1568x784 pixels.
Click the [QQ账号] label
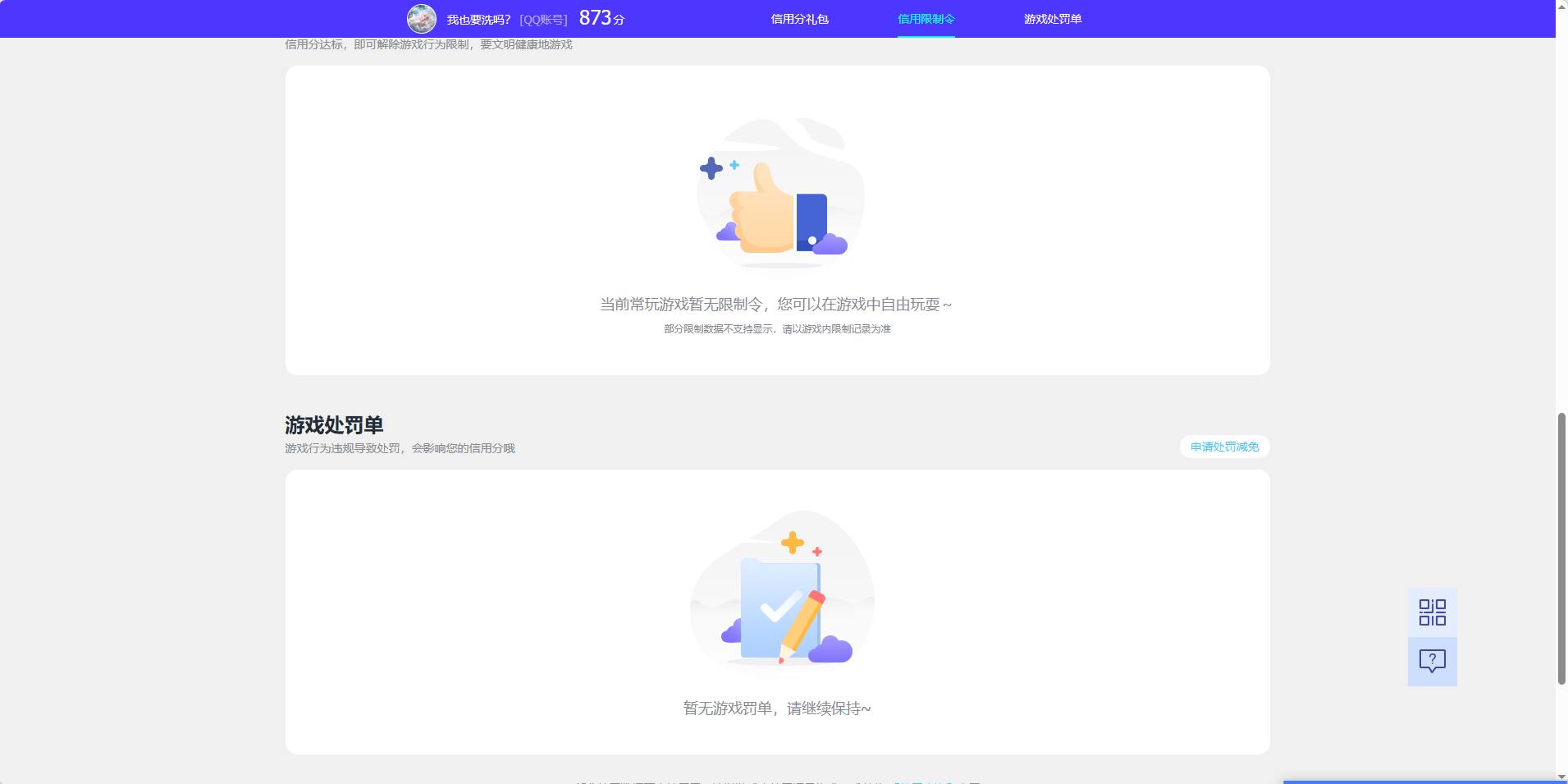[x=543, y=20]
